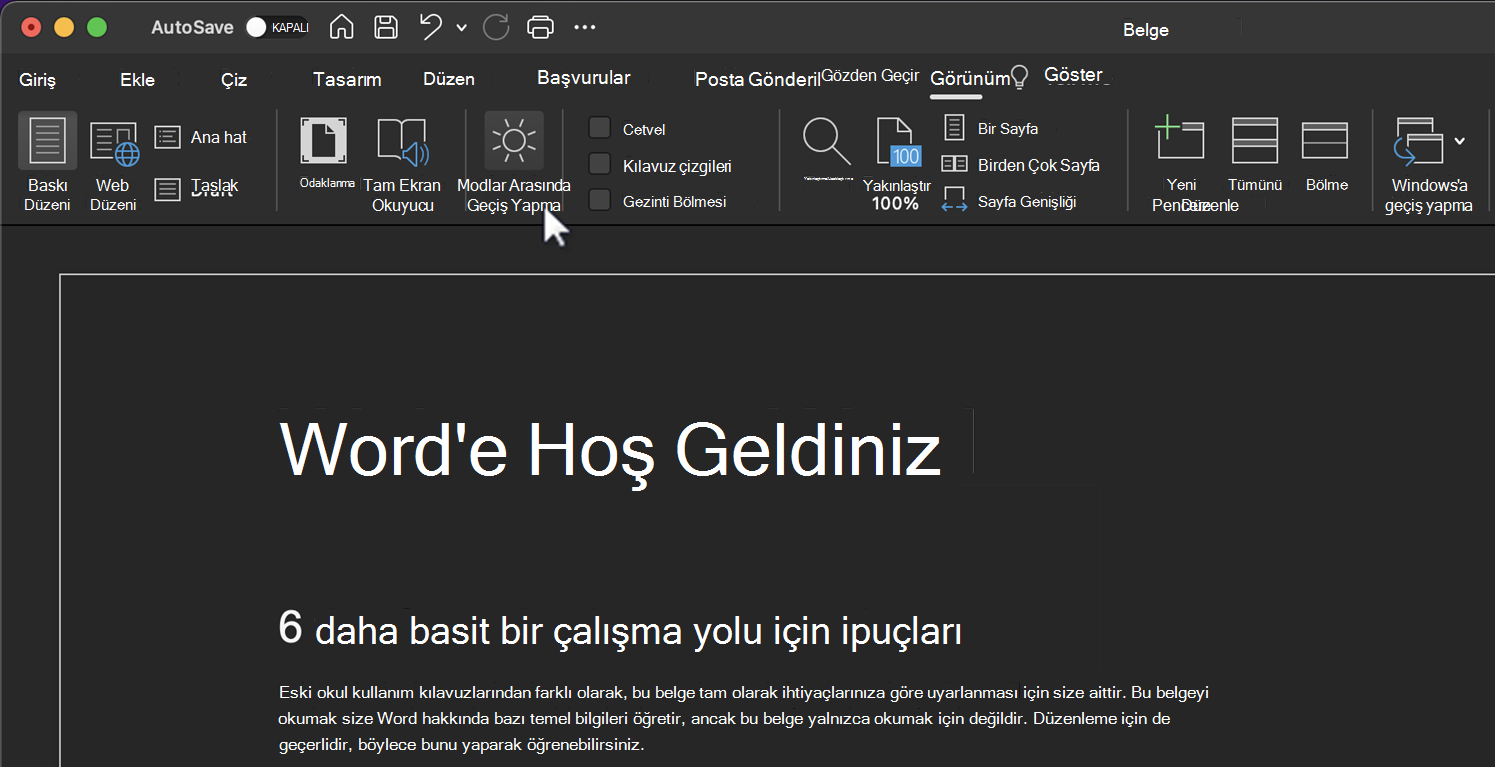Select the Görünüm tab
Screen dimensions: 1495x767
(x=969, y=80)
